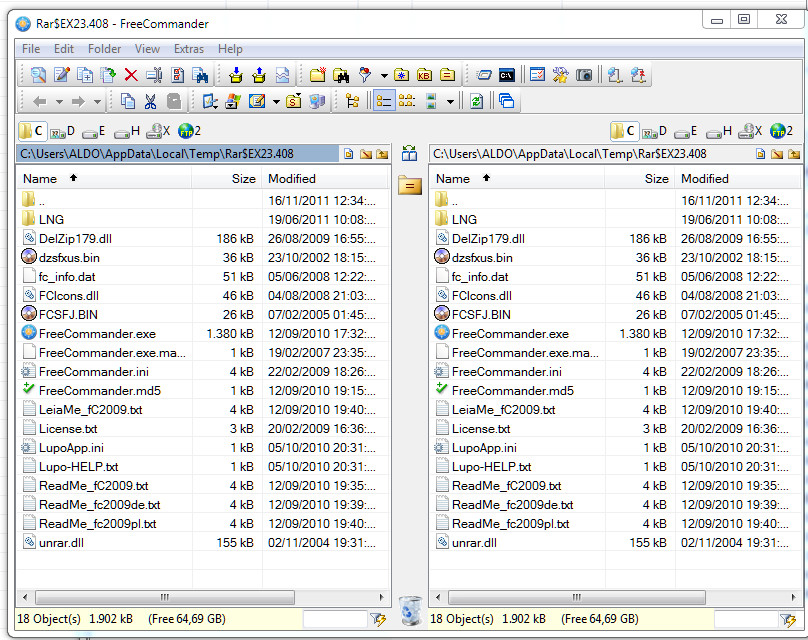808x640 pixels.
Task: Click the compare folders equals icon in toolbar
Action: [447, 75]
